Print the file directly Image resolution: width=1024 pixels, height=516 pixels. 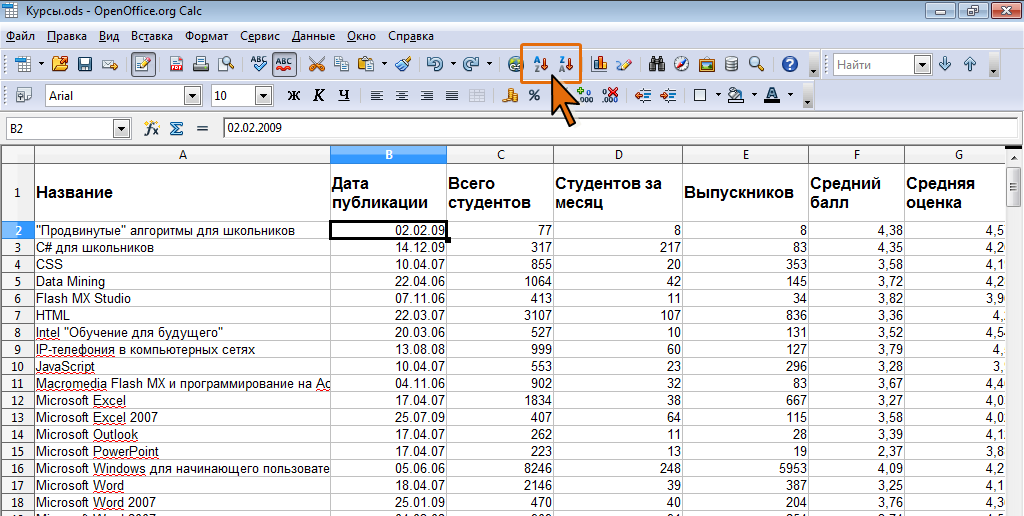coord(201,64)
